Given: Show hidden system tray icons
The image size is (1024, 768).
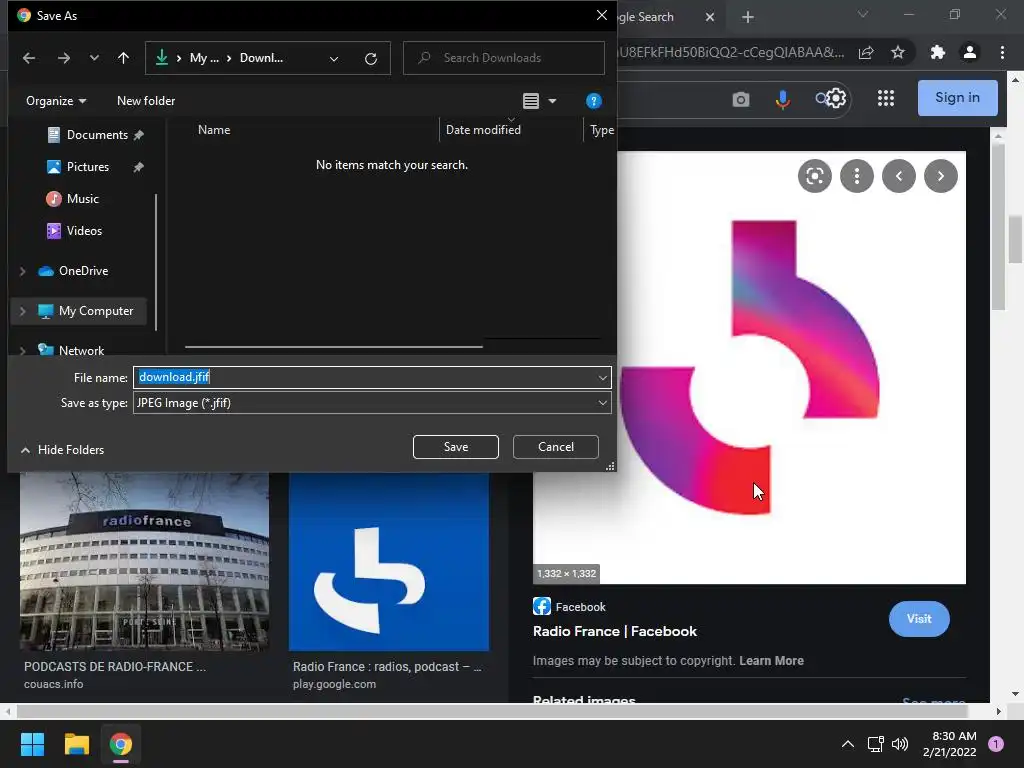Looking at the screenshot, I should pos(848,744).
